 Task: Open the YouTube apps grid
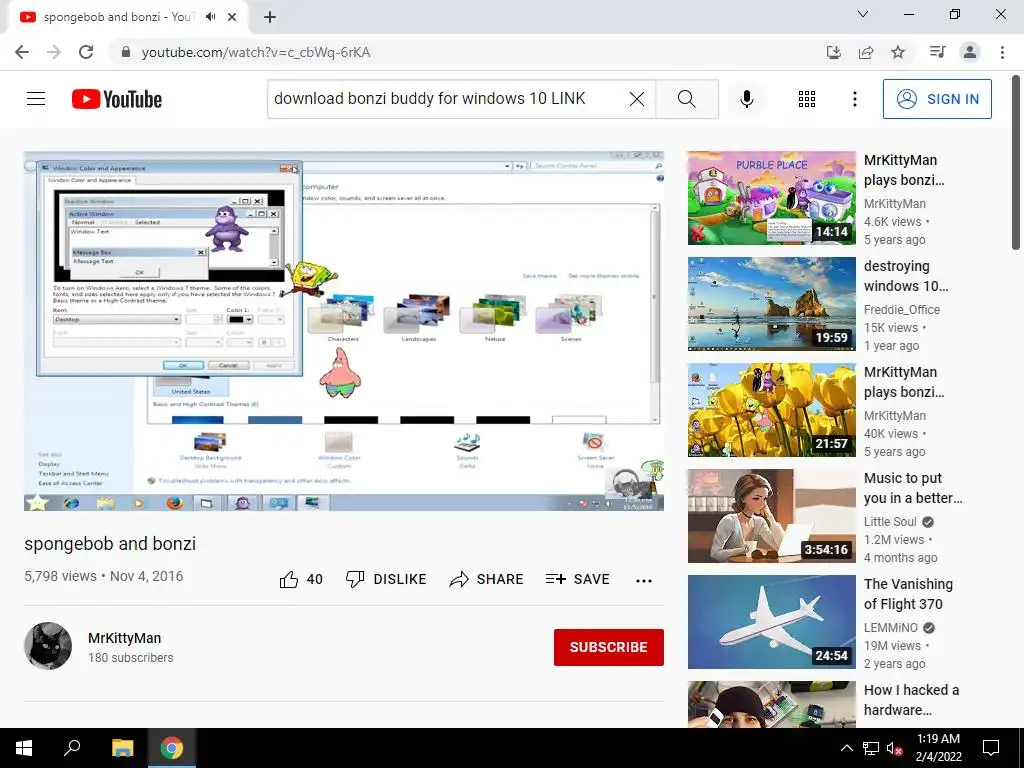point(807,99)
